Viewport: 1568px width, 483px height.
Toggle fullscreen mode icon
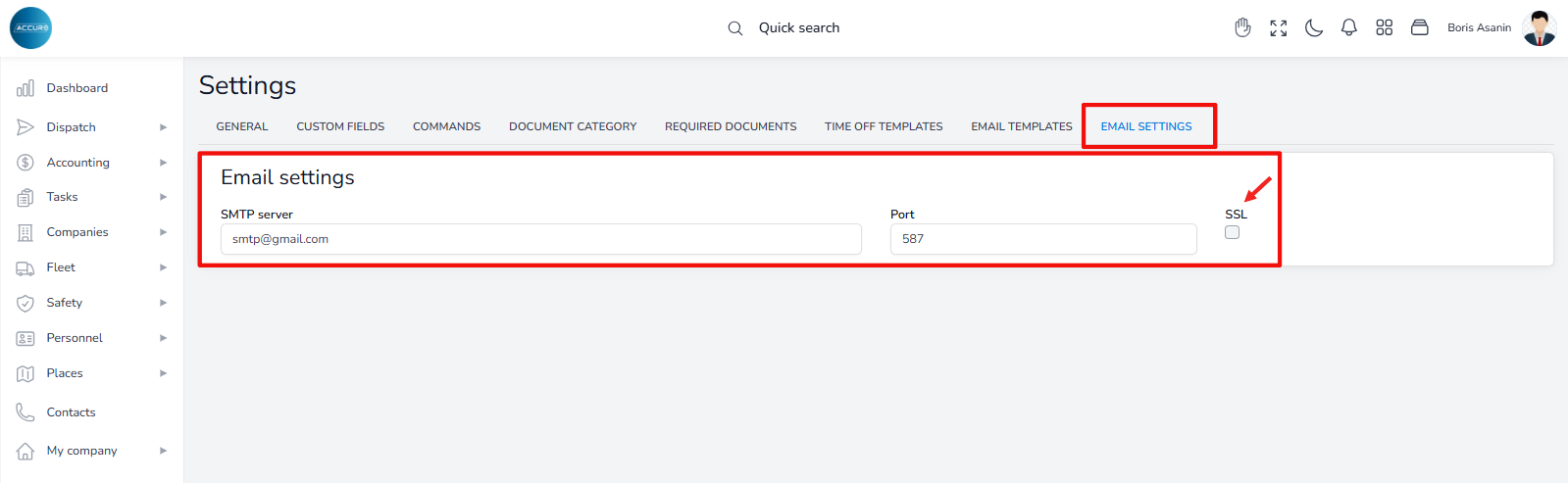(x=1278, y=27)
